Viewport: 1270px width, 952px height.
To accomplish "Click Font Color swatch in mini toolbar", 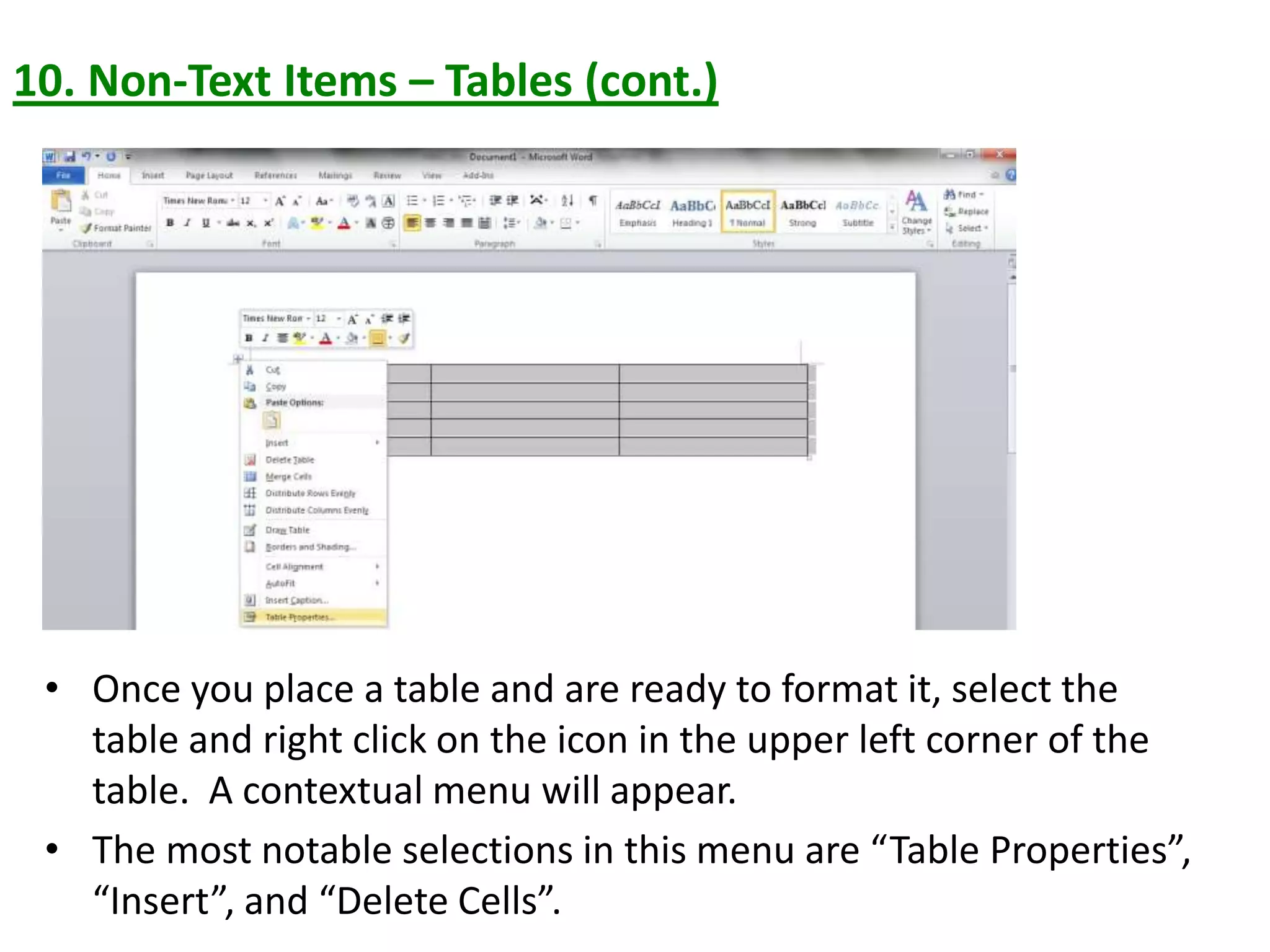I will tap(326, 338).
